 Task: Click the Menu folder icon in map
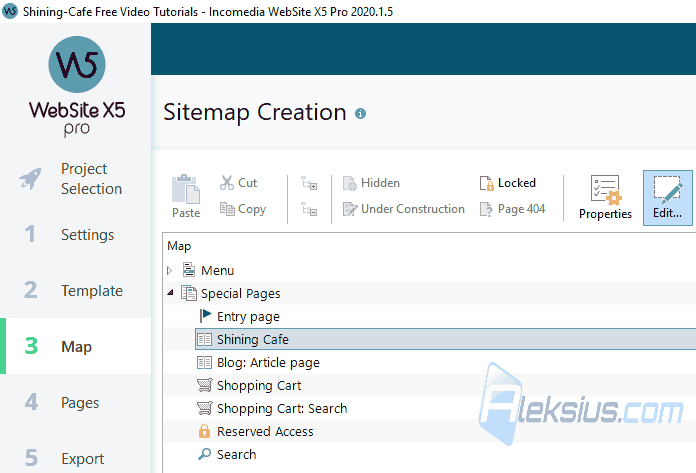point(189,270)
